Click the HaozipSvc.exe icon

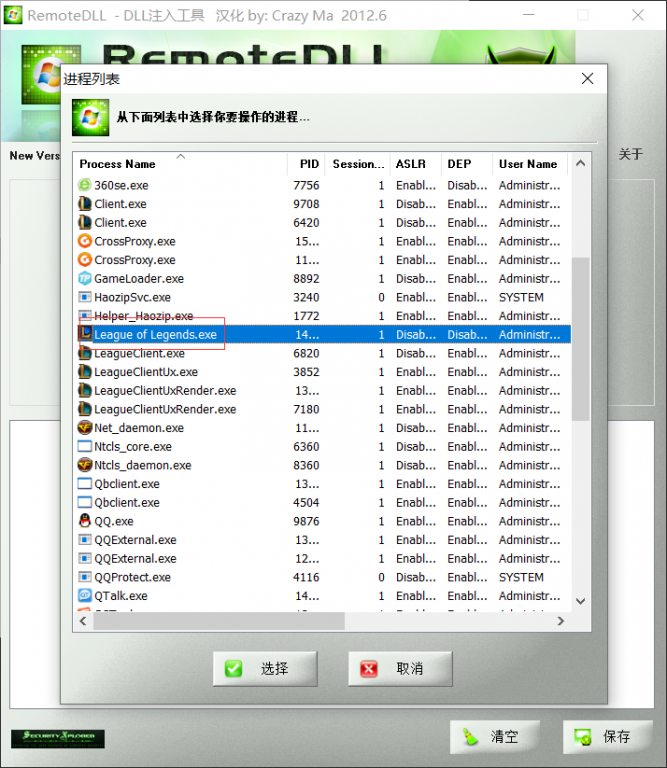(85, 297)
